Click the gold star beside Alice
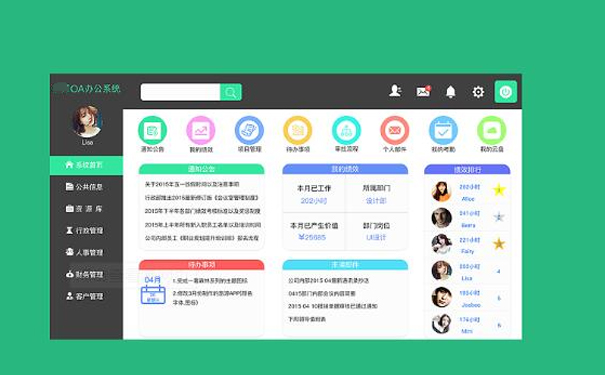The height and width of the screenshot is (375, 605). click(499, 190)
